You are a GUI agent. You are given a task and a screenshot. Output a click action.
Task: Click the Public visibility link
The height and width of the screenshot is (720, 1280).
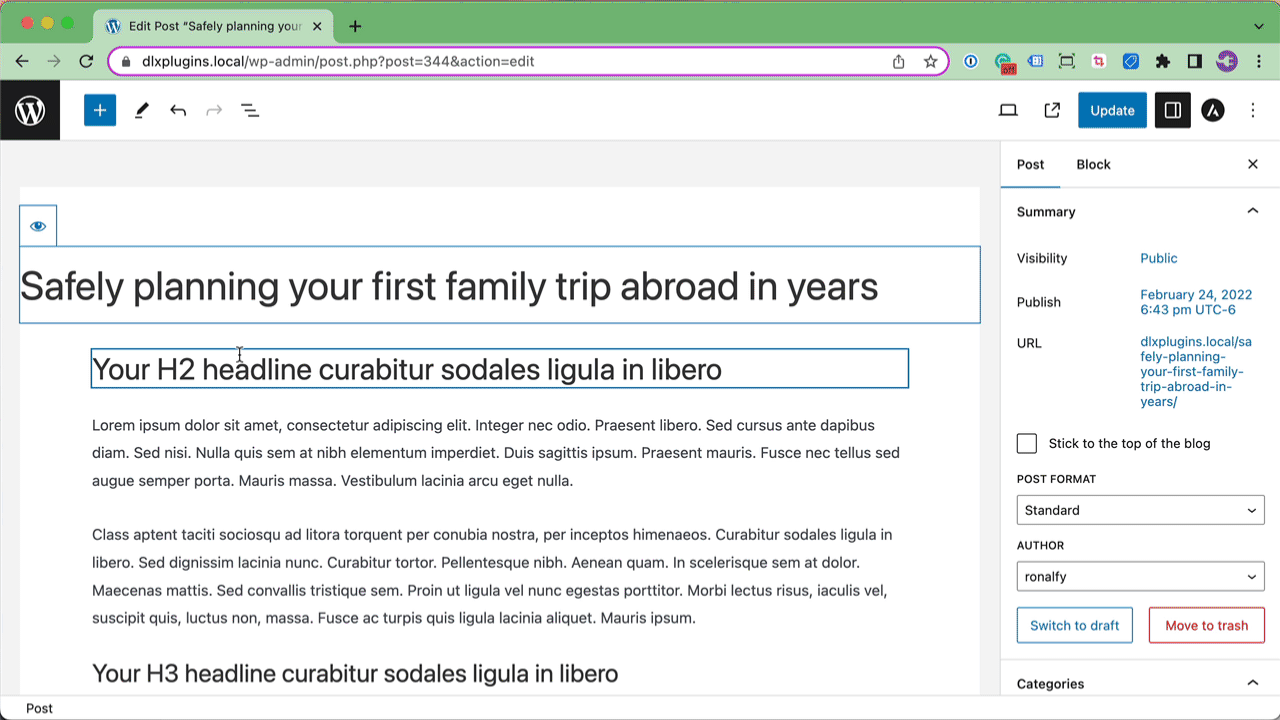click(x=1159, y=258)
